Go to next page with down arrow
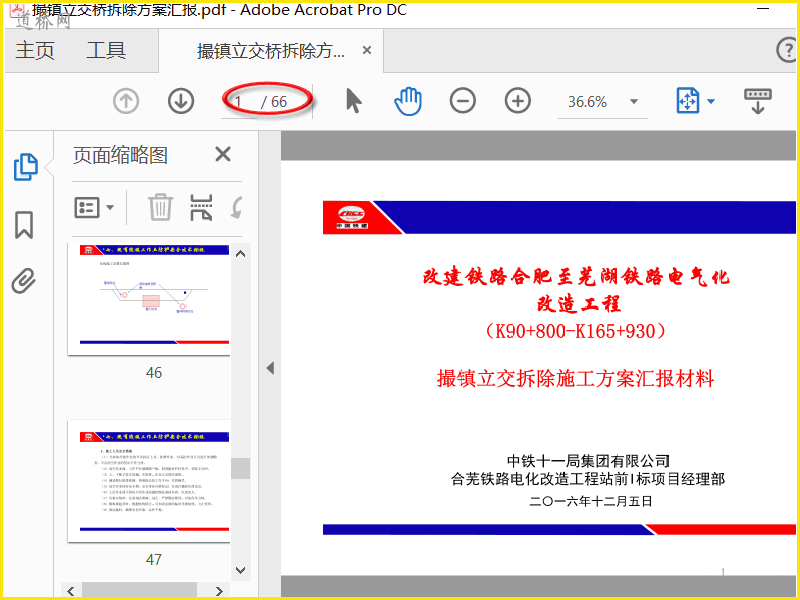Viewport: 800px width, 600px height. pyautogui.click(x=181, y=101)
